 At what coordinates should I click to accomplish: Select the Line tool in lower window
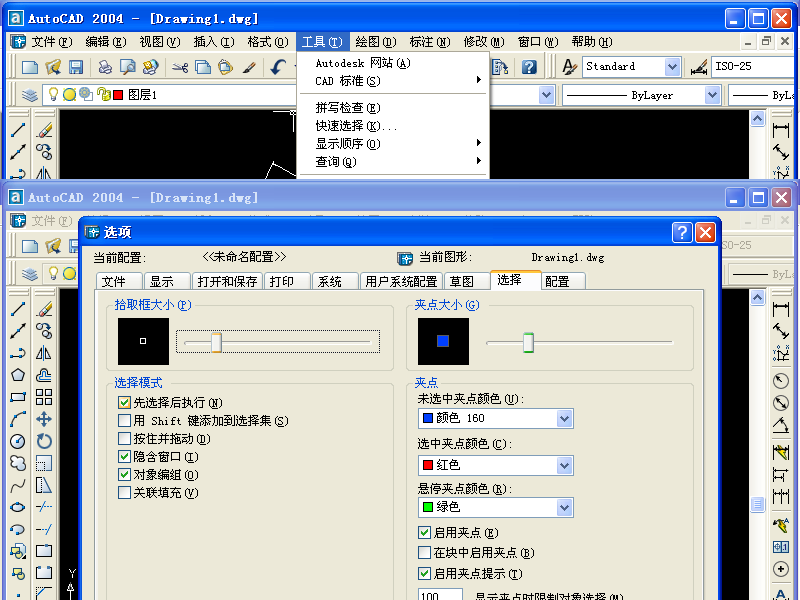(18, 309)
